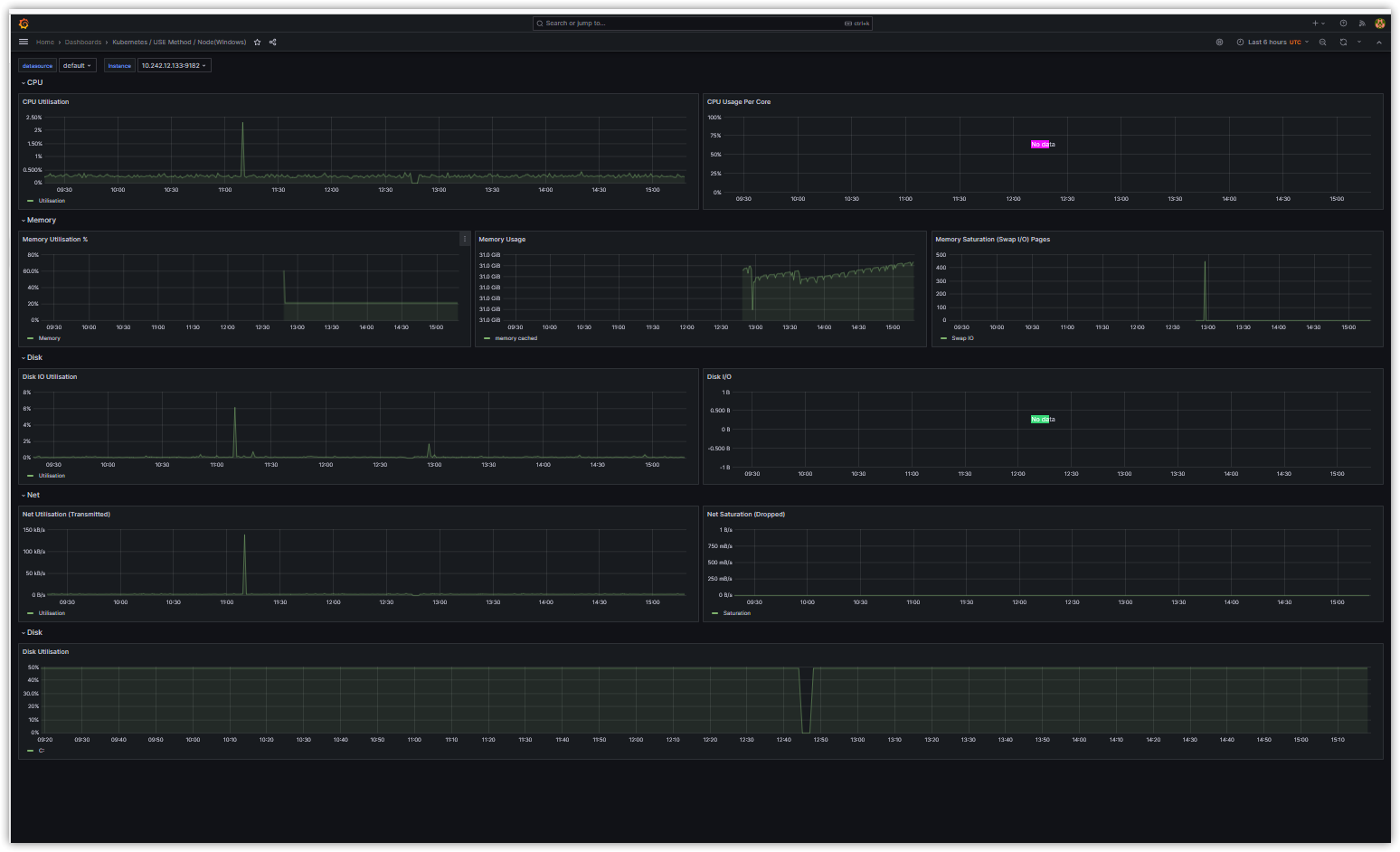This screenshot has height=852, width=1400.
Task: Collapse the Net section
Action: coord(33,495)
